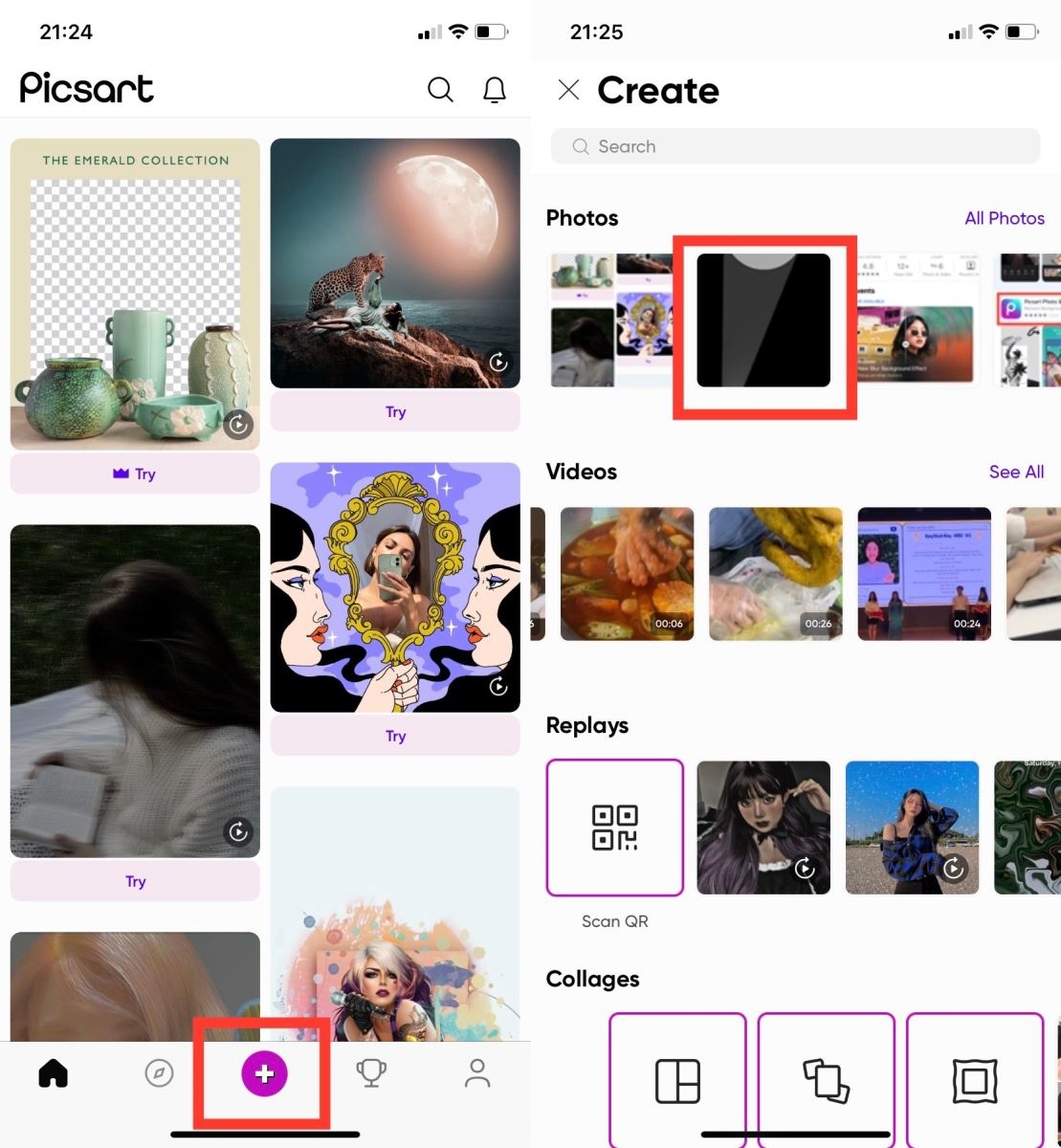Viewport: 1061px width, 1148px height.
Task: Select the frame collage icon
Action: 975,1081
